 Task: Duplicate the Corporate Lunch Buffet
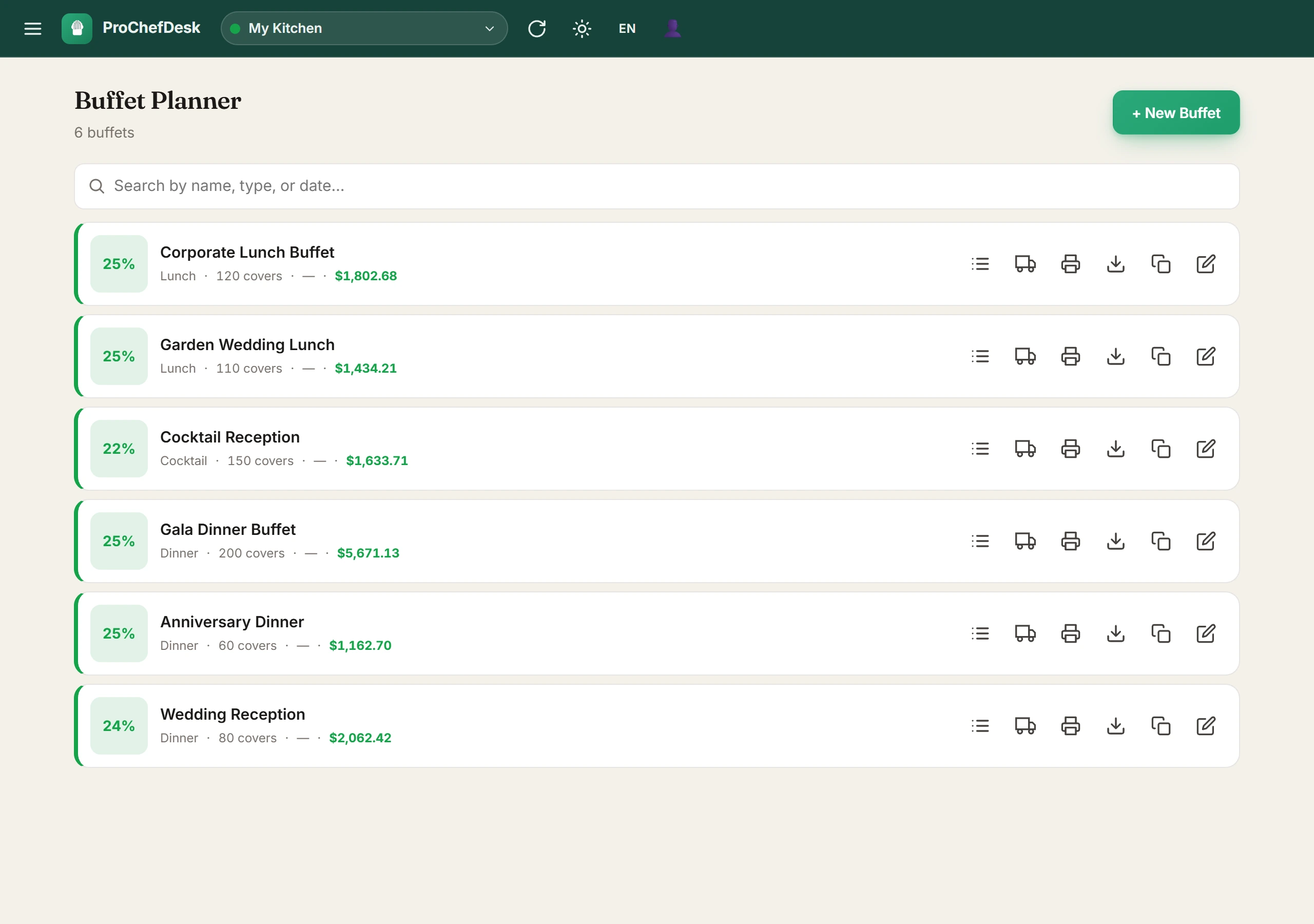tap(1161, 264)
